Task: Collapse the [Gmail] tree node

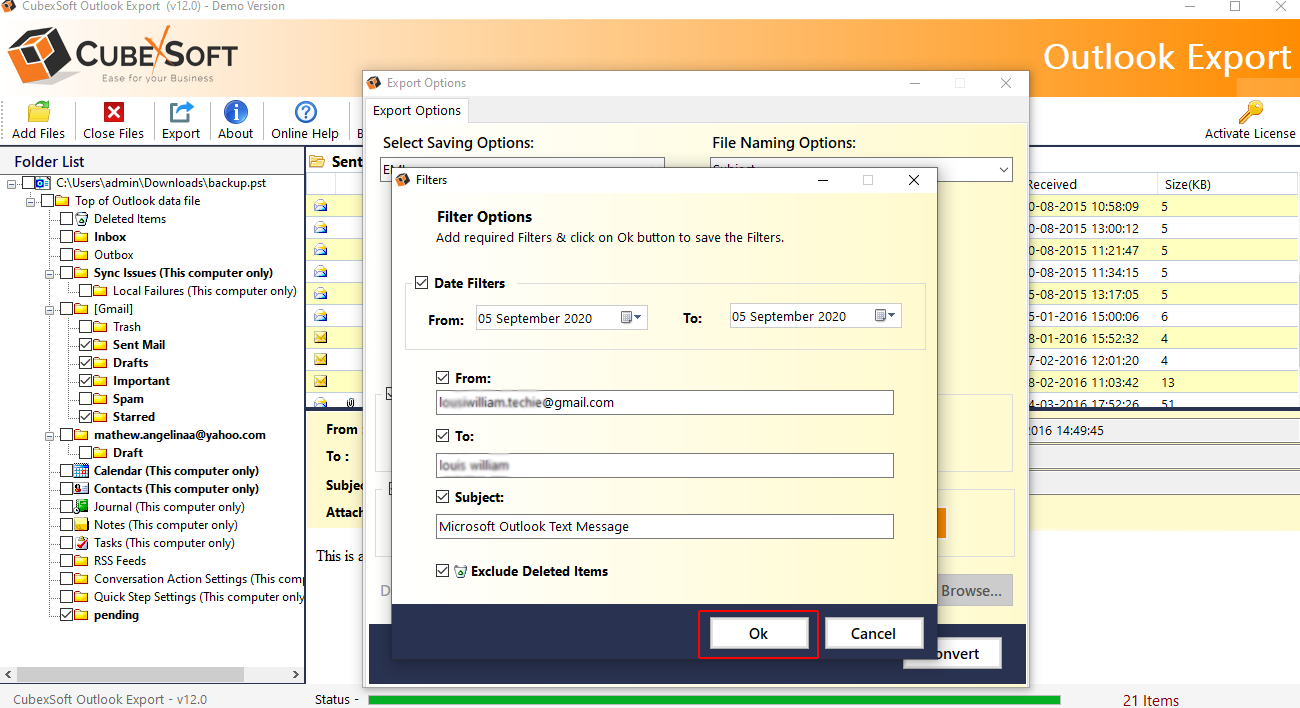Action: tap(51, 309)
